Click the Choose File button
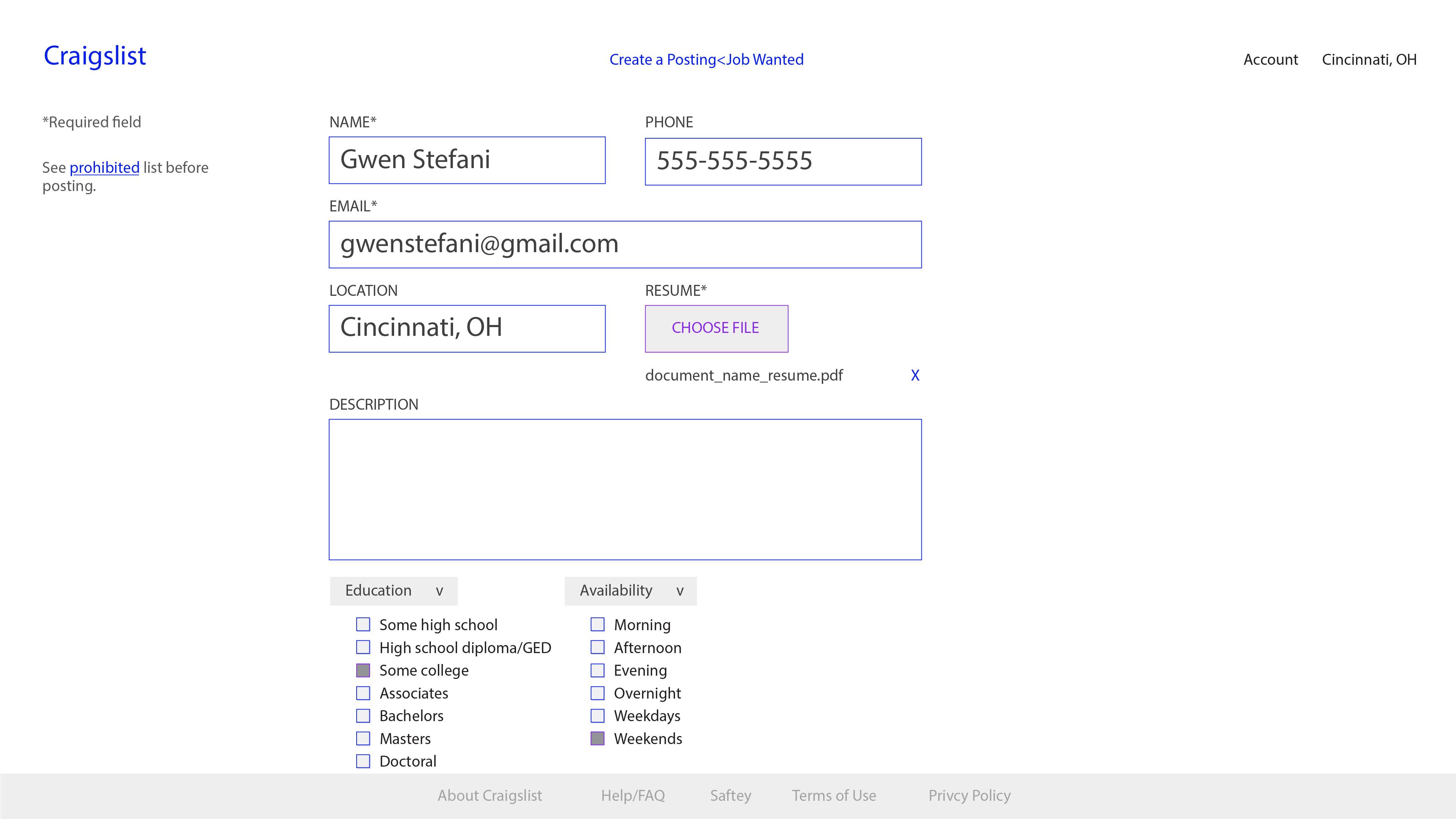The image size is (1456, 819). tap(715, 329)
